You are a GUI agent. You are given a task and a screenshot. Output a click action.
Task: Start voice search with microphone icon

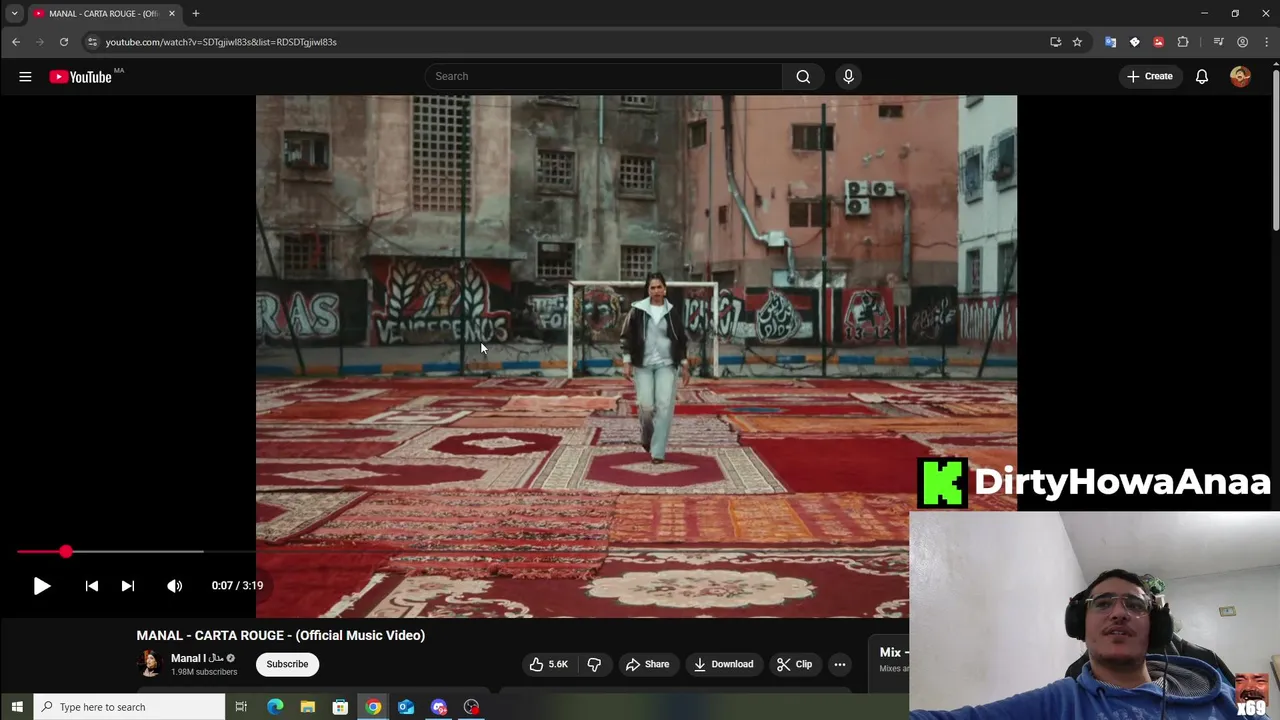pos(848,76)
